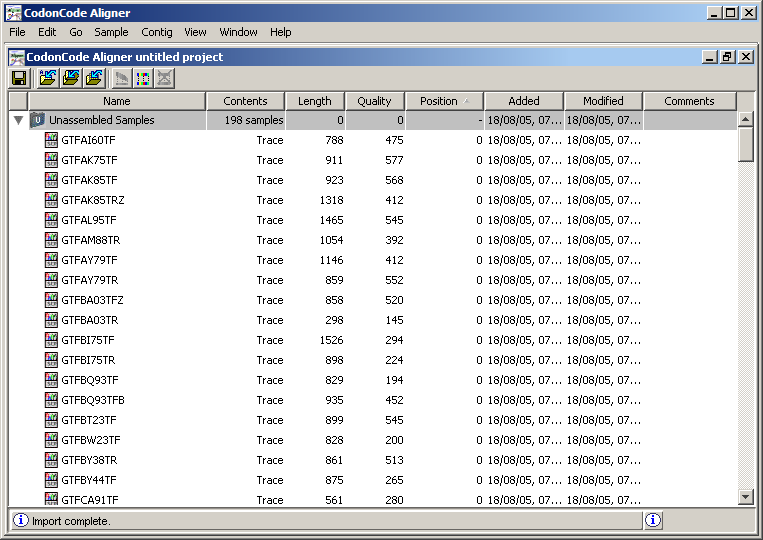Click the trace icon beside GTFAI60TF
Screen dimensions: 763x540
click(51, 140)
